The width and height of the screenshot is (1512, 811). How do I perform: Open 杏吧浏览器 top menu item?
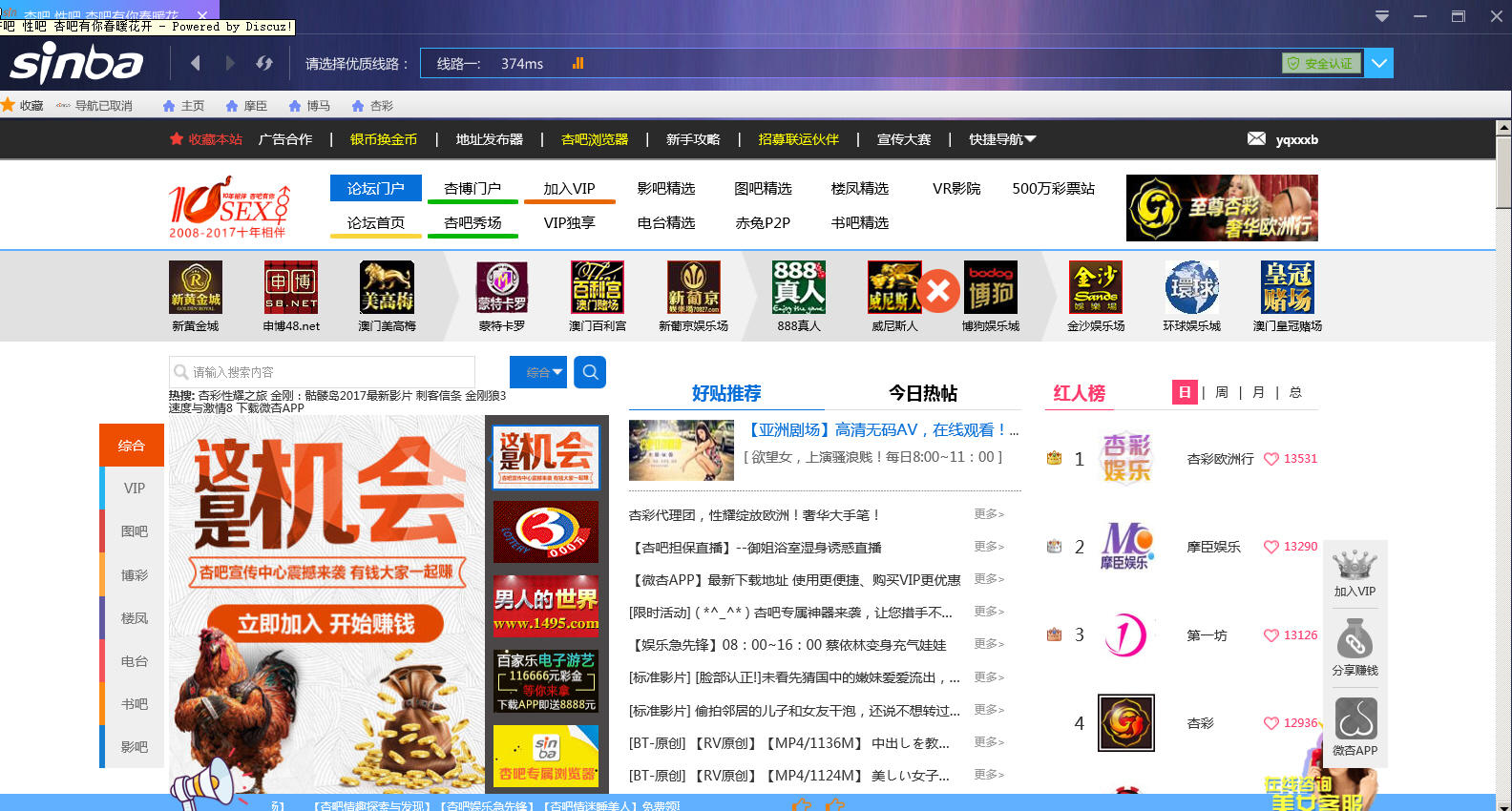[x=595, y=139]
